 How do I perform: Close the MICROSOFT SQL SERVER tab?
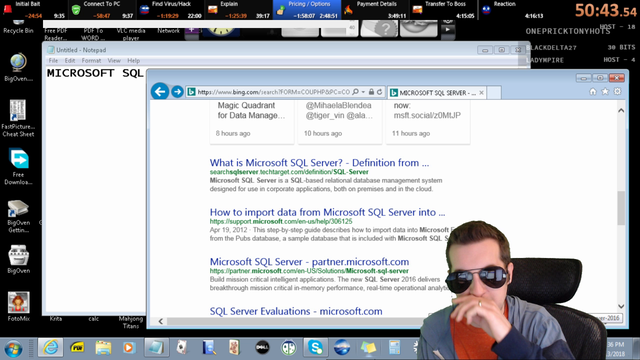click(481, 93)
